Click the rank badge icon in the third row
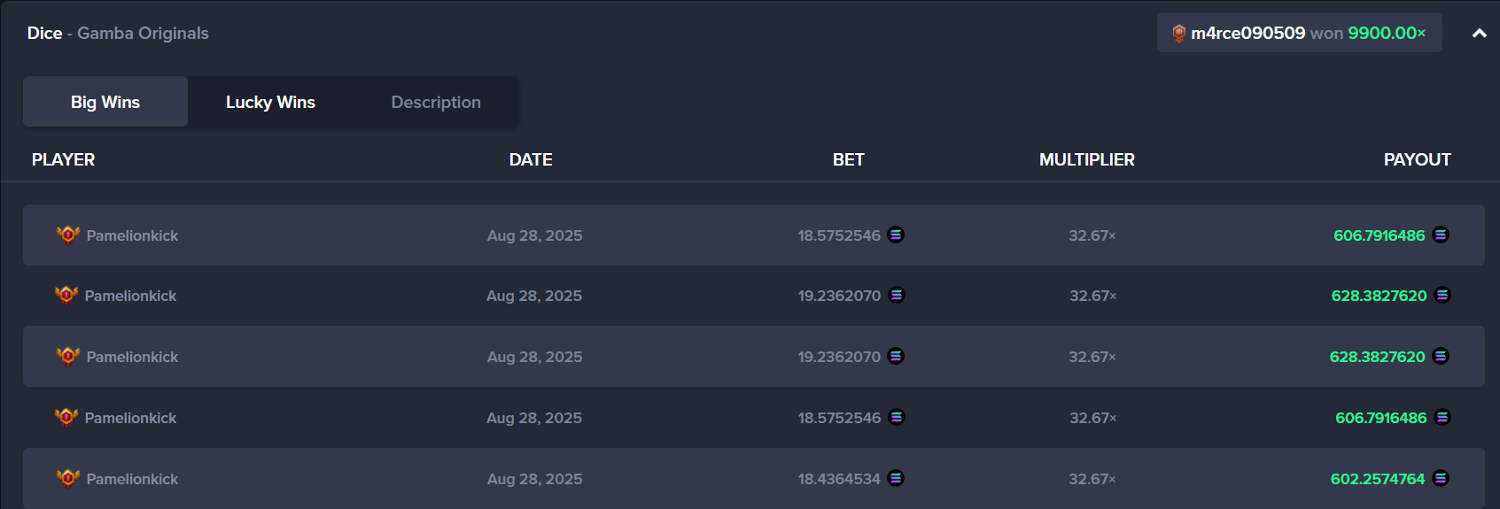The image size is (1500, 509). coord(68,356)
